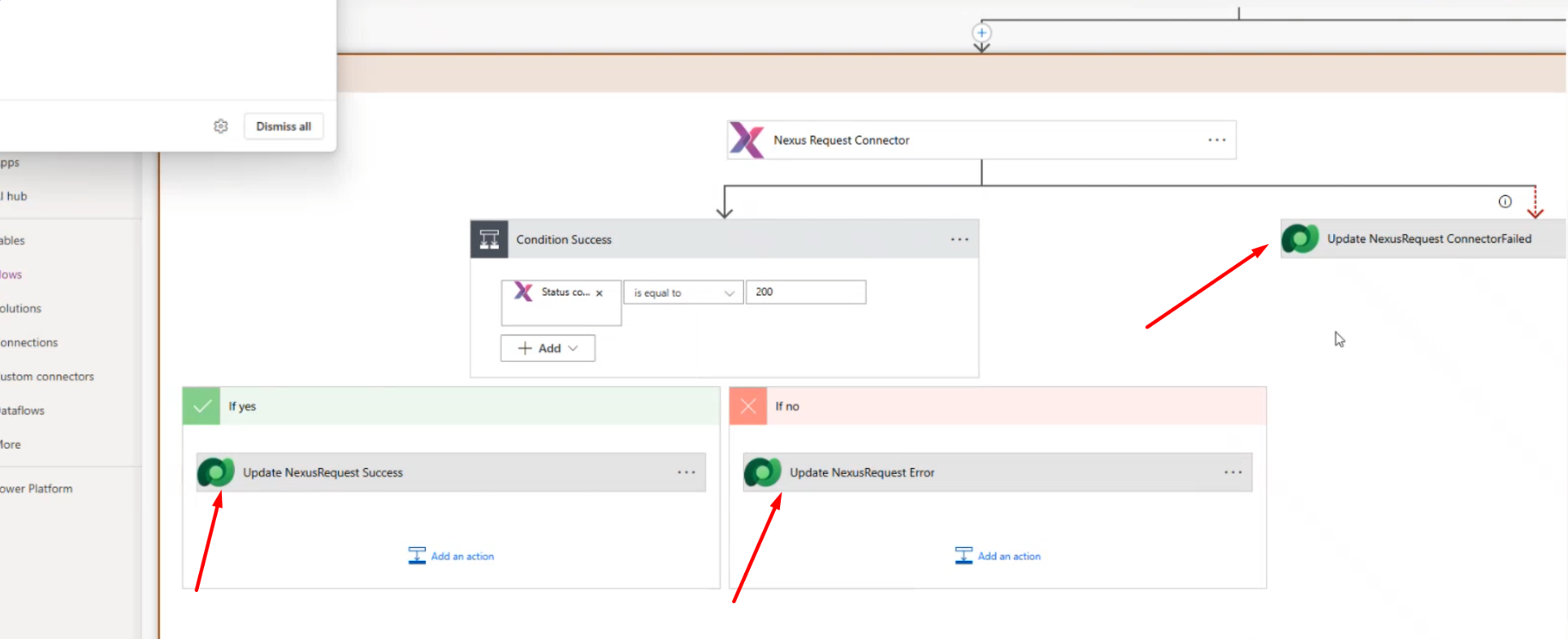The image size is (1568, 639).
Task: Open Power Platform in the left navigation
Action: [x=36, y=489]
